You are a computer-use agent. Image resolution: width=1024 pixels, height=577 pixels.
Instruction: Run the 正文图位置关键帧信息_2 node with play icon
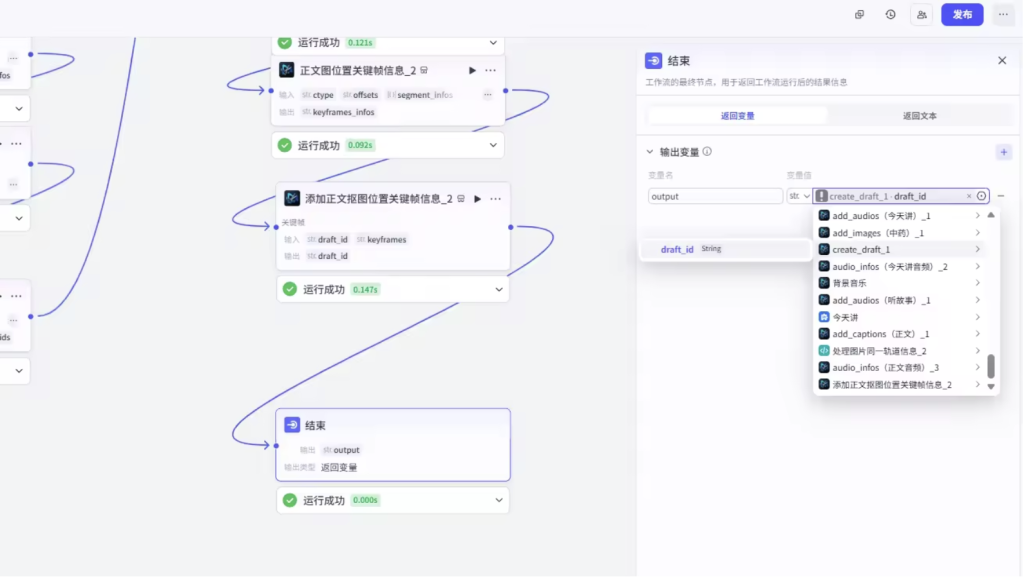pos(472,71)
